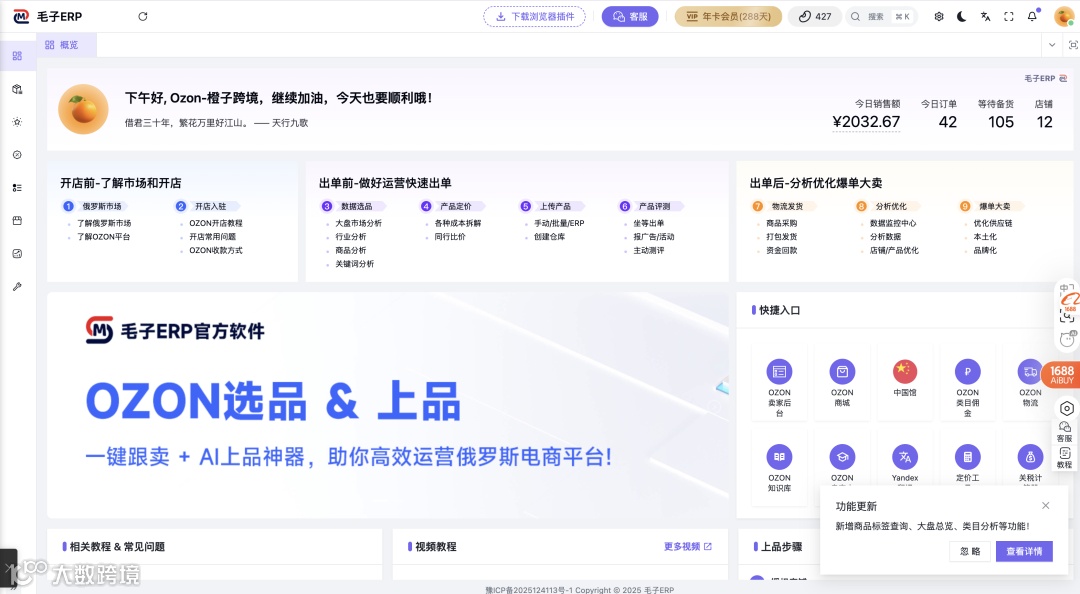This screenshot has height=594, width=1080.
Task: Toggle dark mode moon icon
Action: [x=962, y=17]
